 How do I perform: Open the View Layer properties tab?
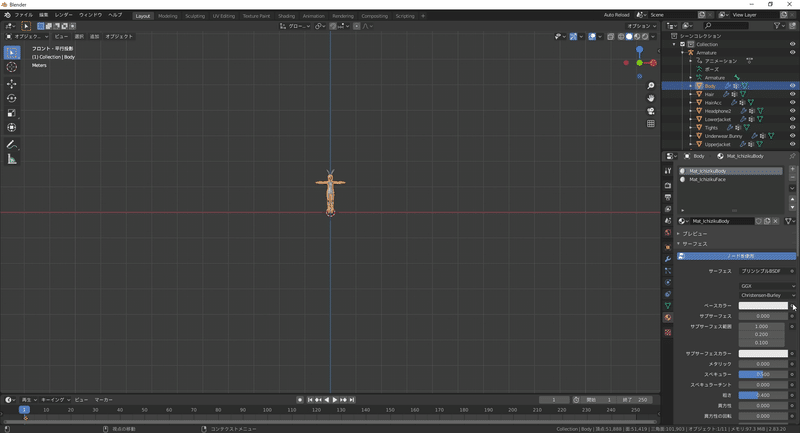(x=668, y=209)
